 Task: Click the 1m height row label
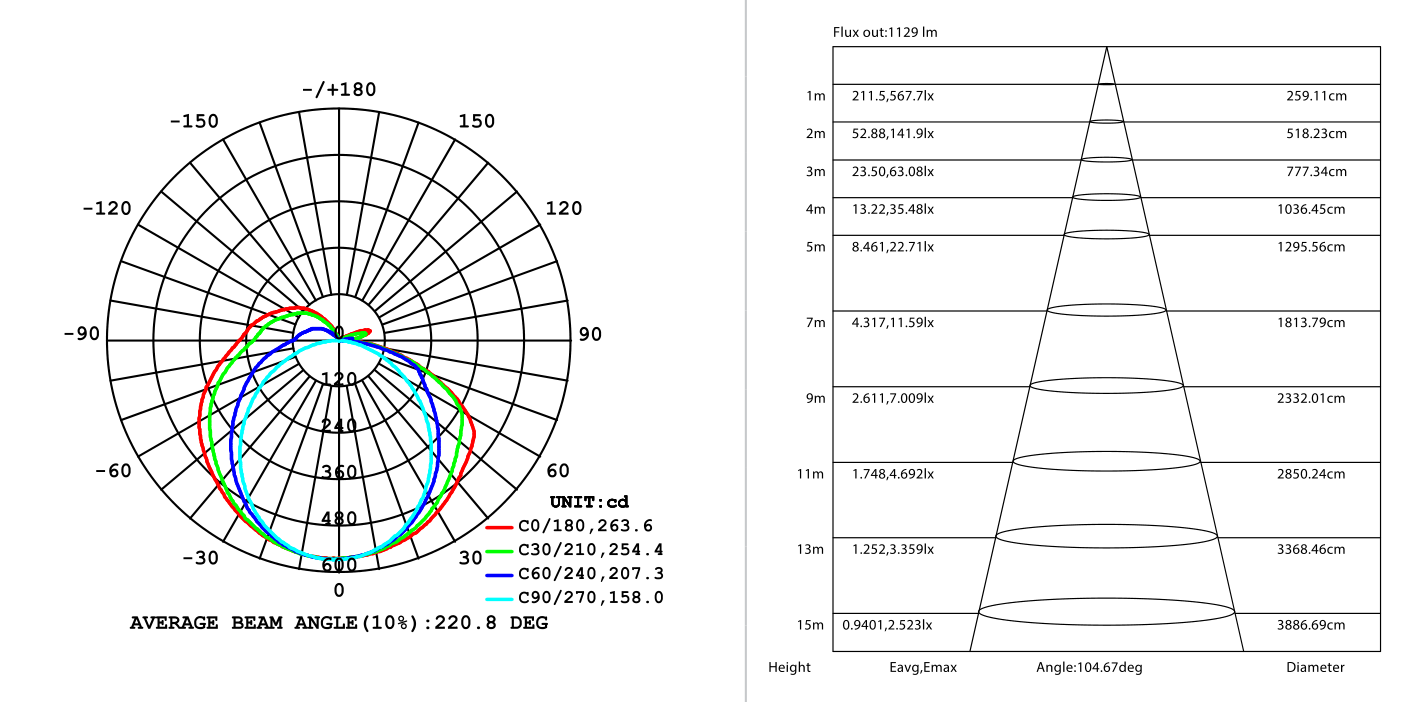tap(816, 96)
